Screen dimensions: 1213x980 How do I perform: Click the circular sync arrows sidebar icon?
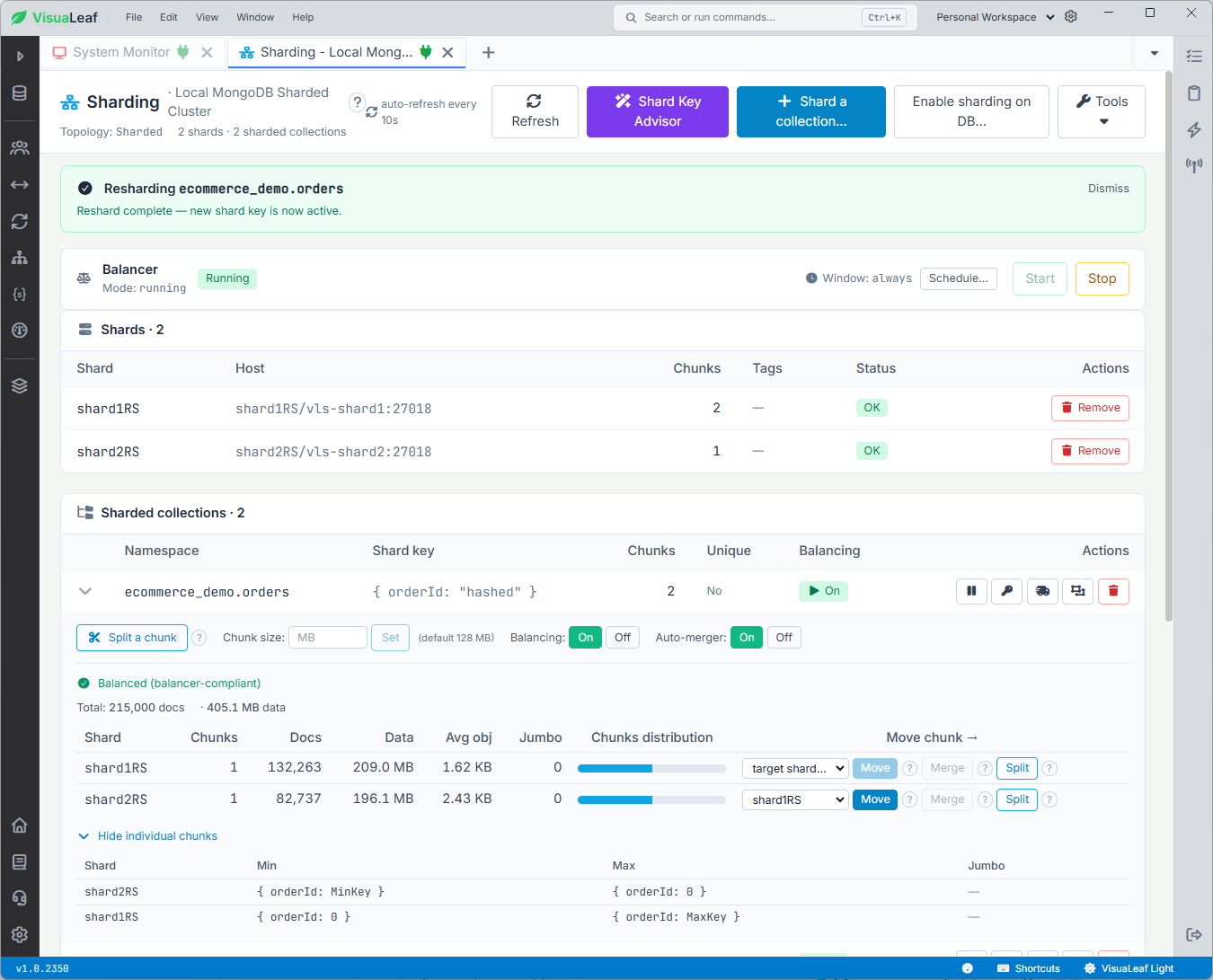tap(20, 221)
